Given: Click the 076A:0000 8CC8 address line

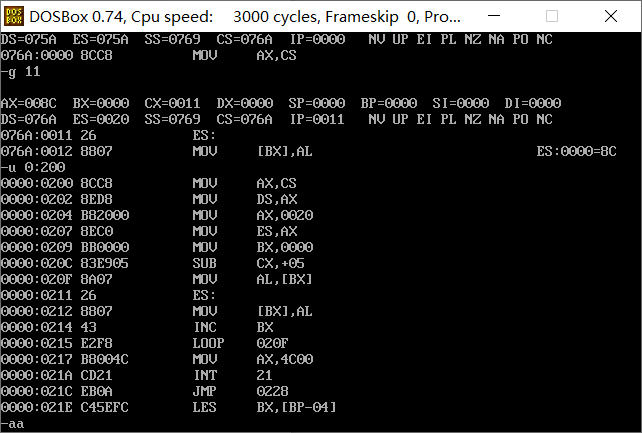Looking at the screenshot, I should (149, 55).
